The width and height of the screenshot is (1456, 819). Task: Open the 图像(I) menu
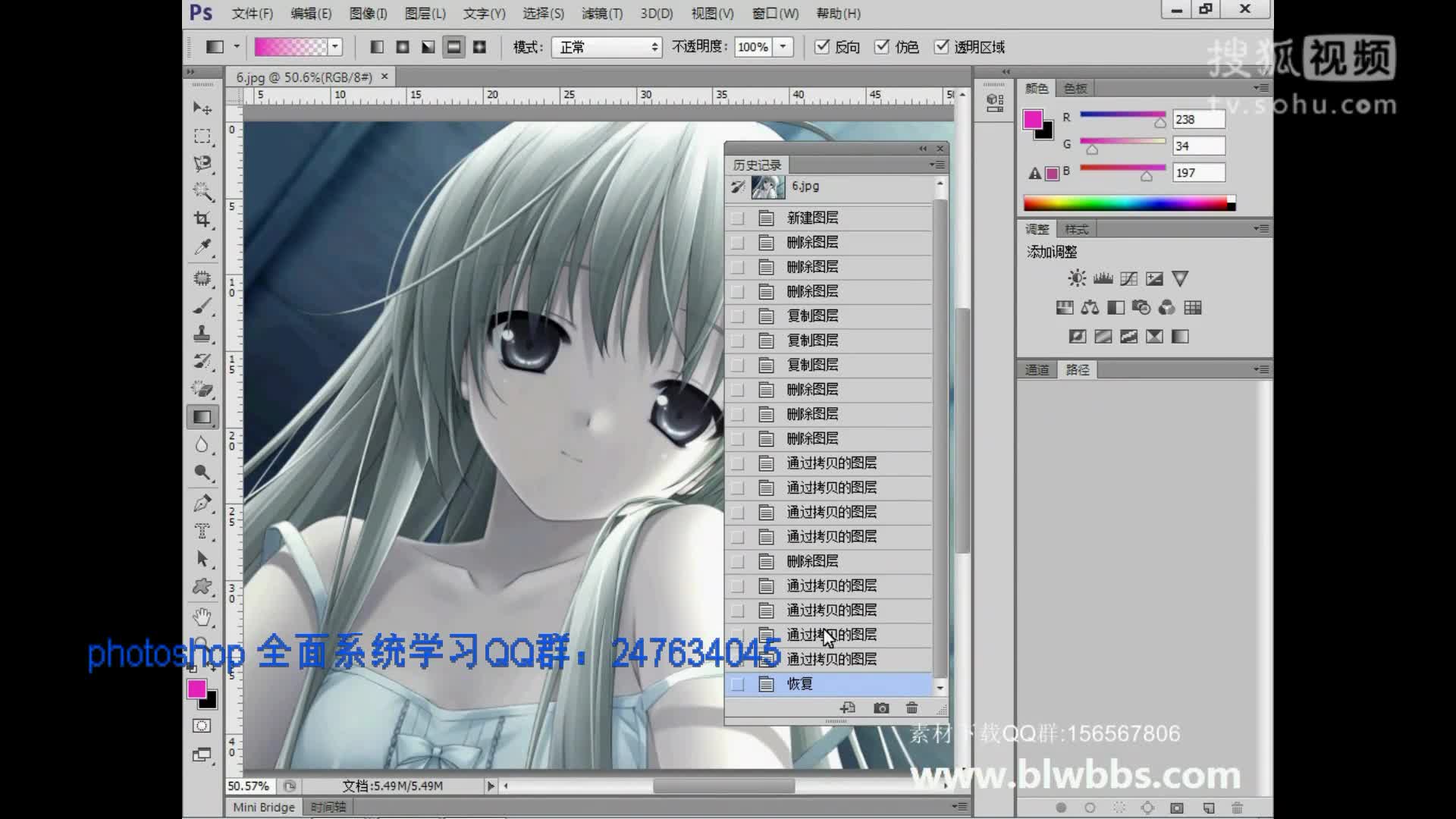click(x=368, y=14)
